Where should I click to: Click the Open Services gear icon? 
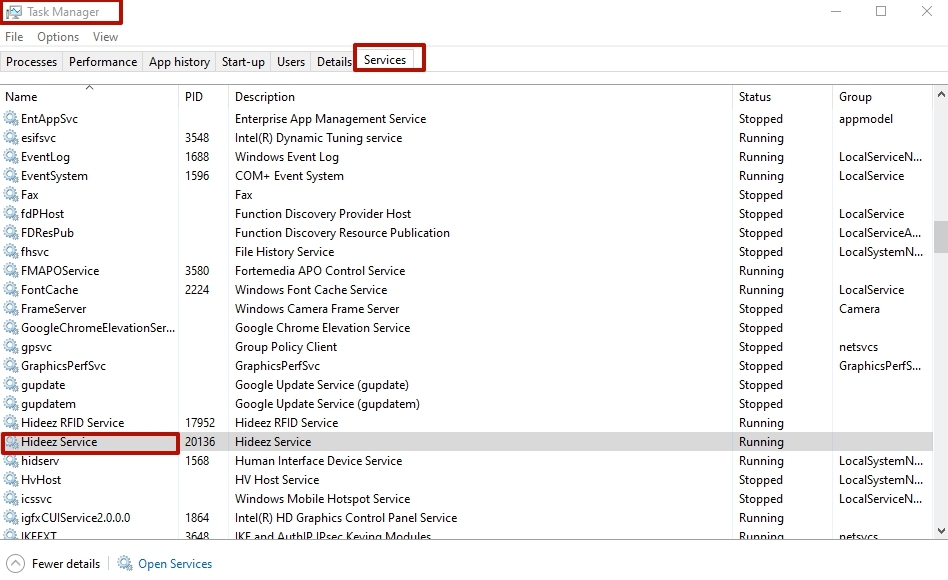(125, 564)
